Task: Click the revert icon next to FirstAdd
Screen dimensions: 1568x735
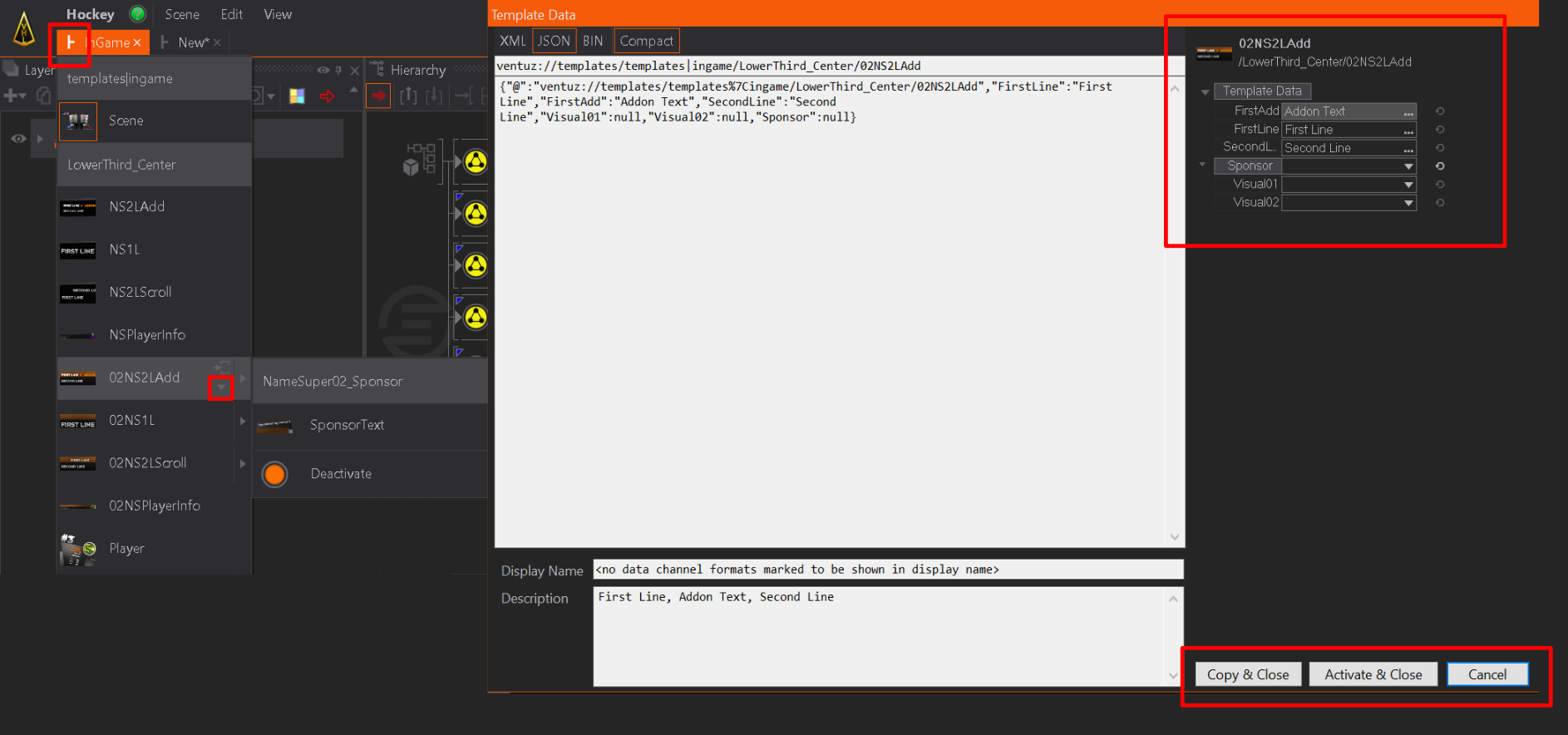Action: (x=1440, y=111)
